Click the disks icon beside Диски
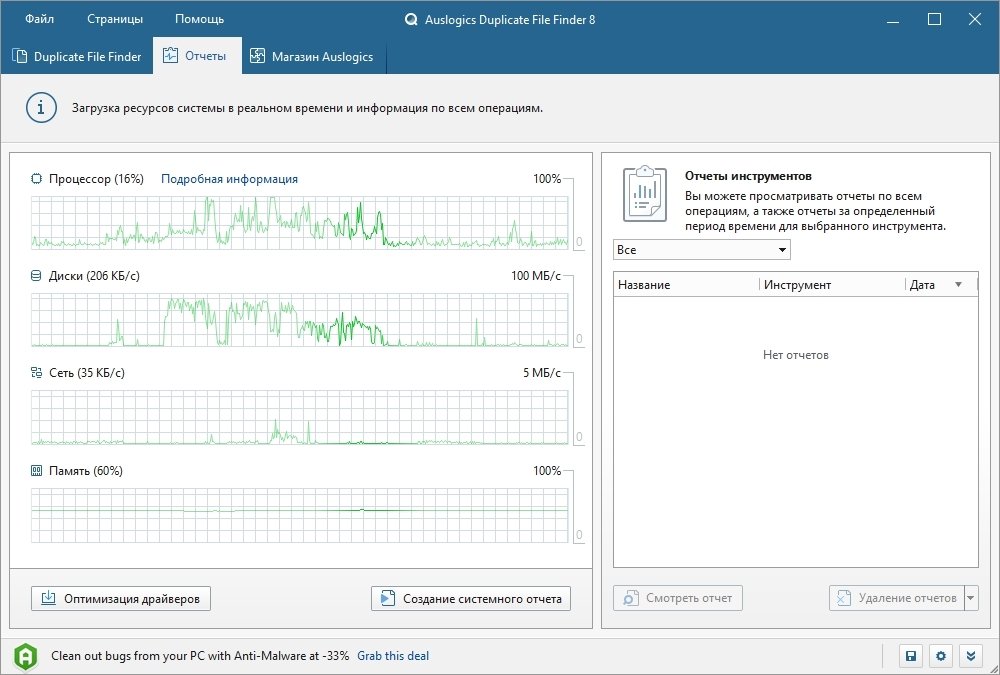Viewport: 1000px width, 675px height. [37, 276]
